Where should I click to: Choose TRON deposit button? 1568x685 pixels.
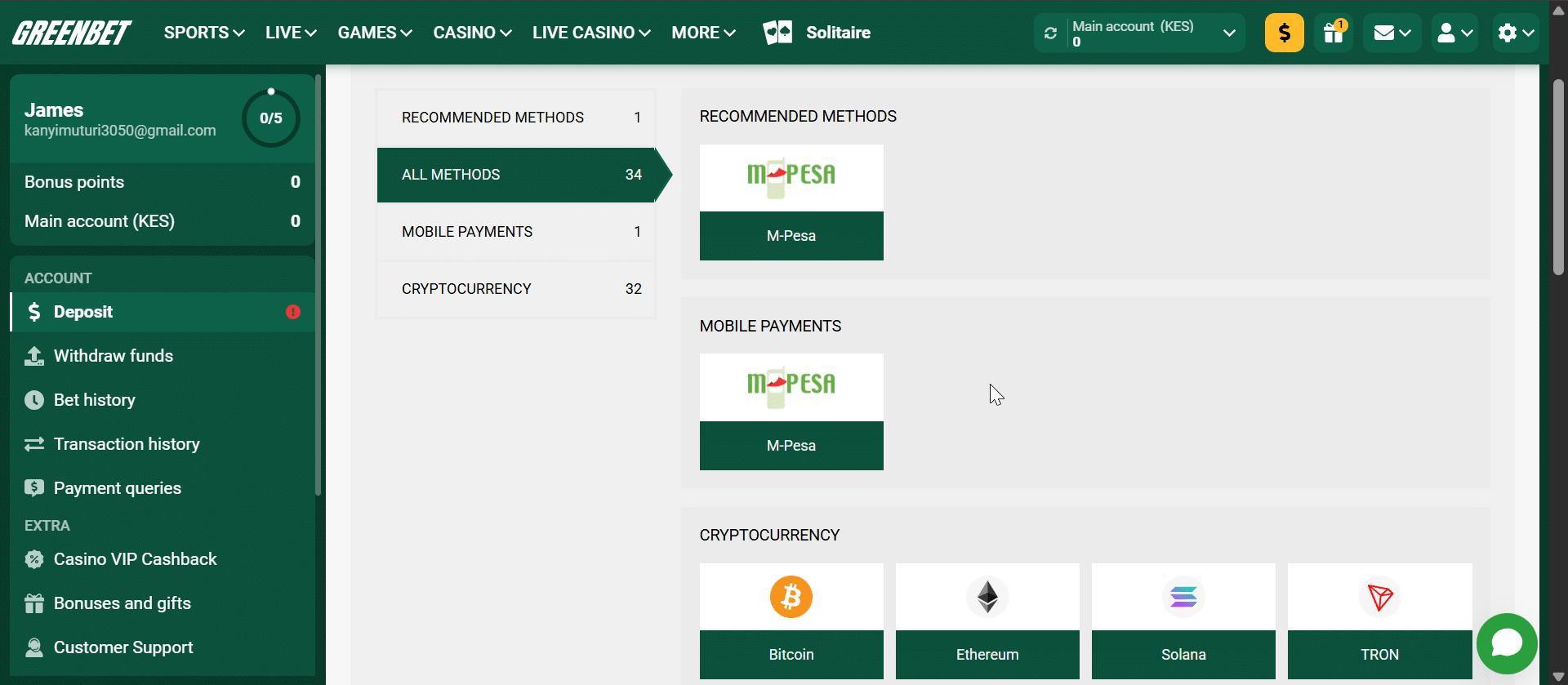[1379, 655]
